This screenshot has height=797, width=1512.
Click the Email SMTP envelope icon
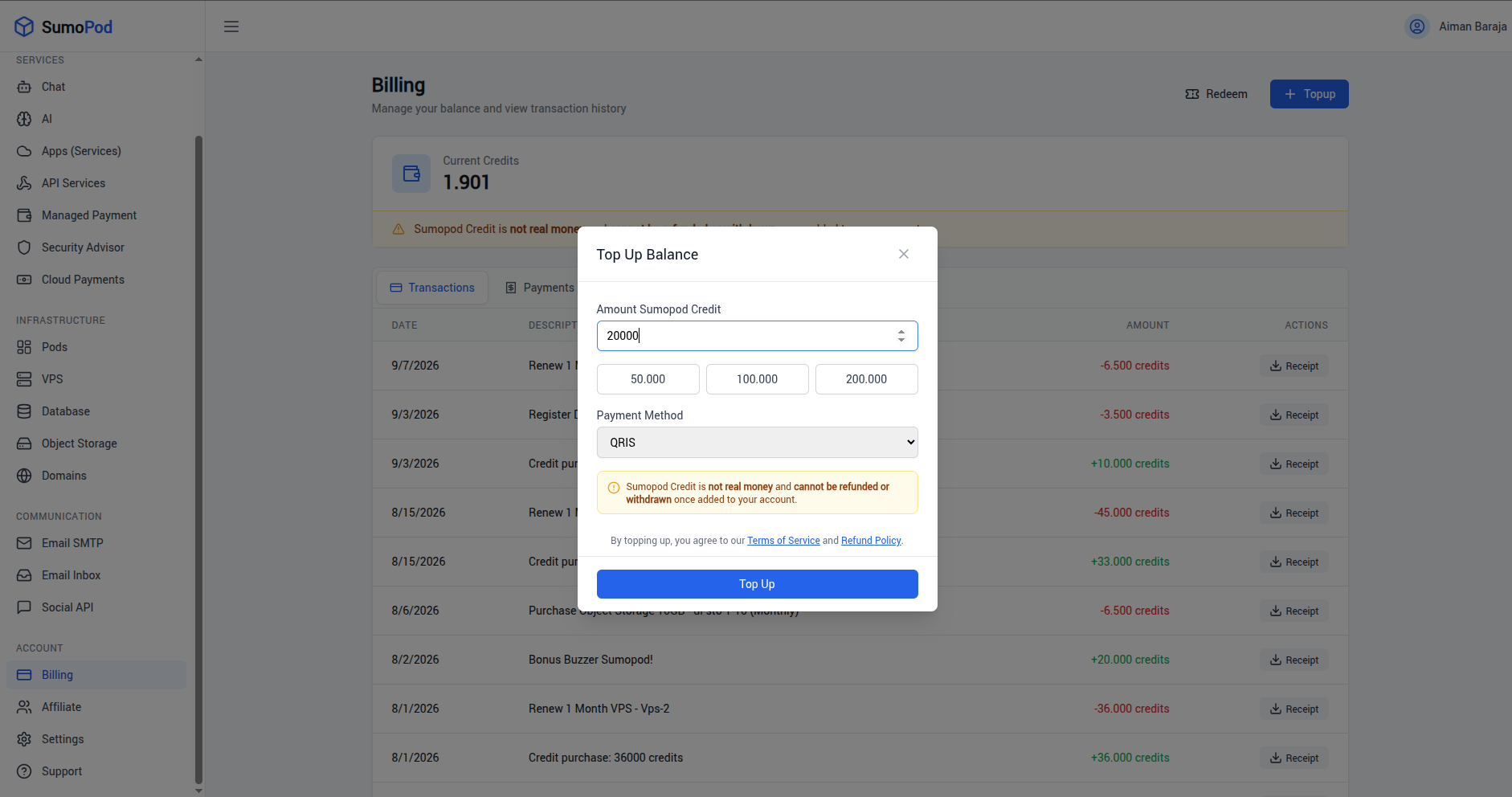[24, 543]
